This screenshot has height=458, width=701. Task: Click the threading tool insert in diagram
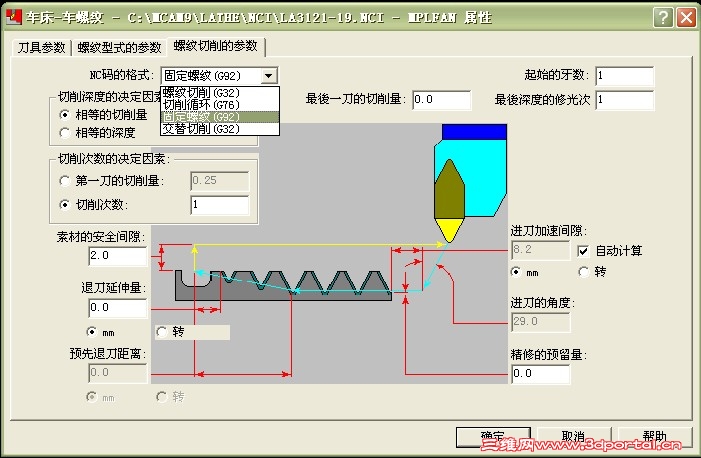(449, 200)
